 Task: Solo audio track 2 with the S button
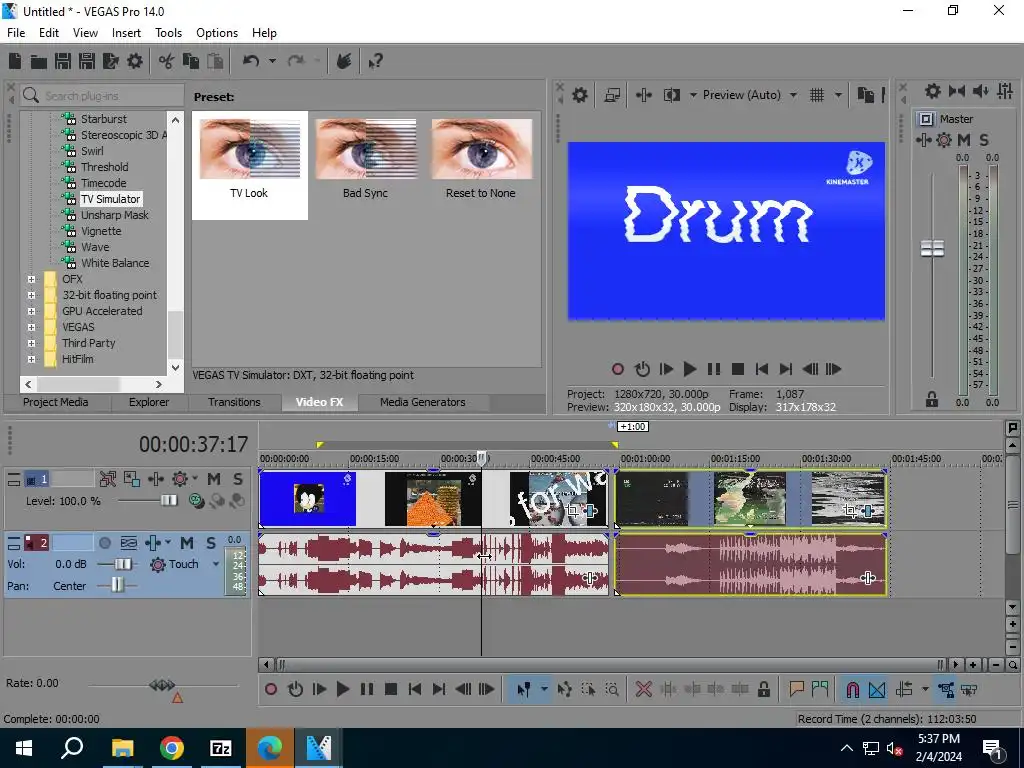pos(211,543)
